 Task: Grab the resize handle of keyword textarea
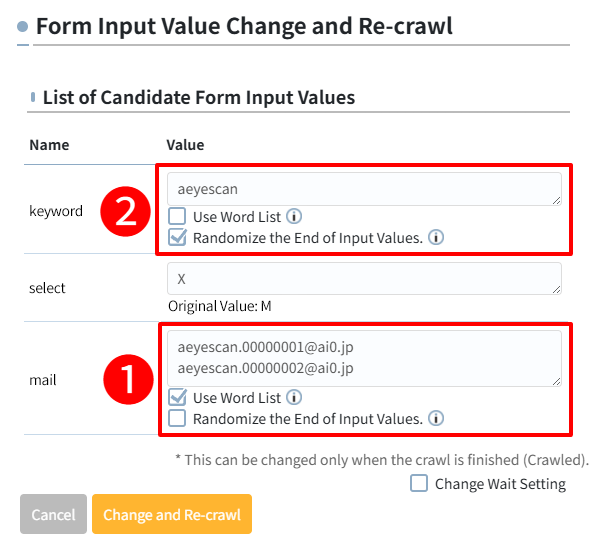pos(556,201)
